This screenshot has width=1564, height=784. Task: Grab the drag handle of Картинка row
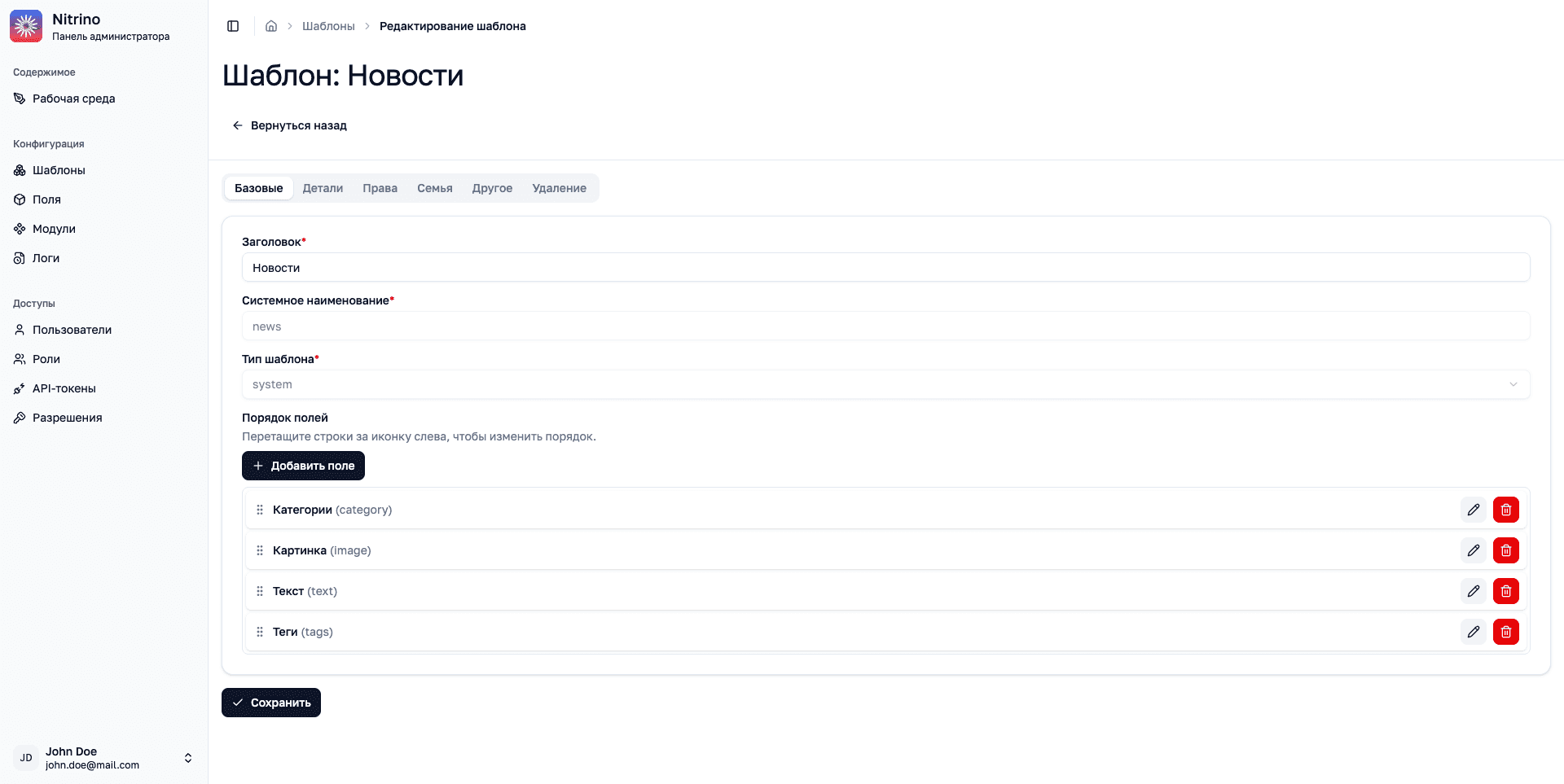[260, 550]
